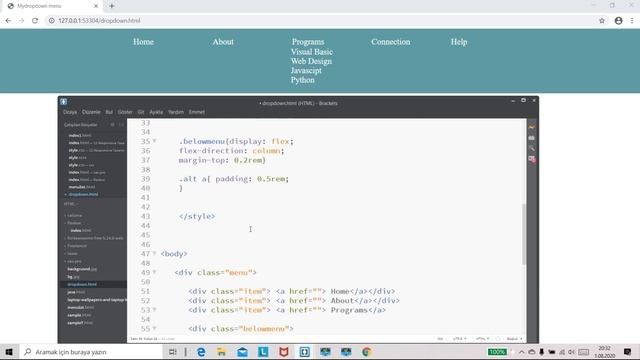
Task: Click the Windows taskbar search box
Action: point(90,352)
